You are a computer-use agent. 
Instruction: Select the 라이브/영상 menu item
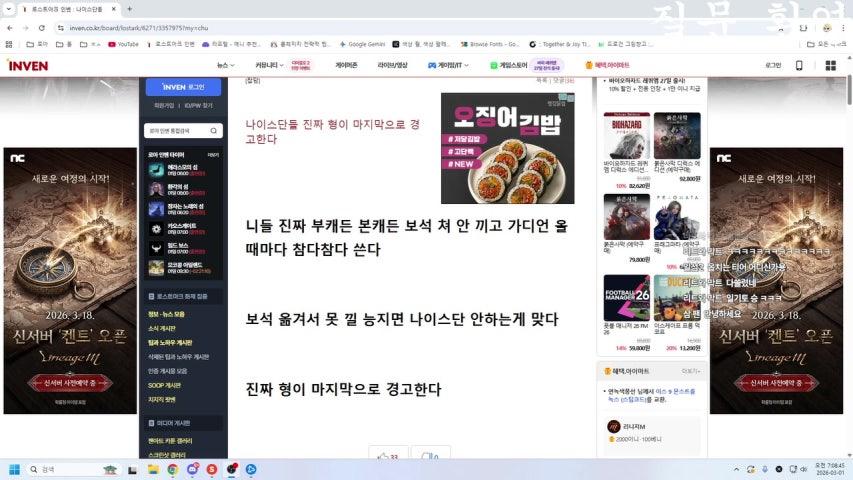pos(392,65)
